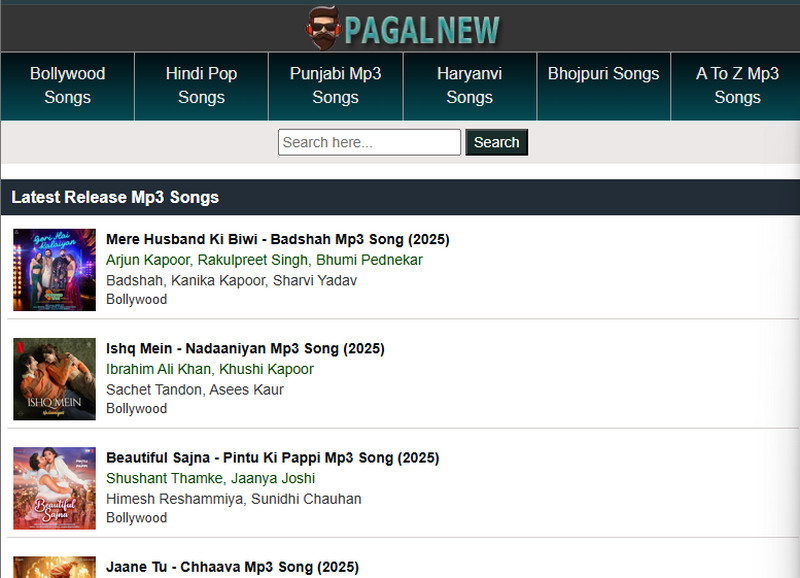Open Mere Husband Ki Biwi album thumbnail
Viewport: 800px width, 578px height.
coord(55,270)
